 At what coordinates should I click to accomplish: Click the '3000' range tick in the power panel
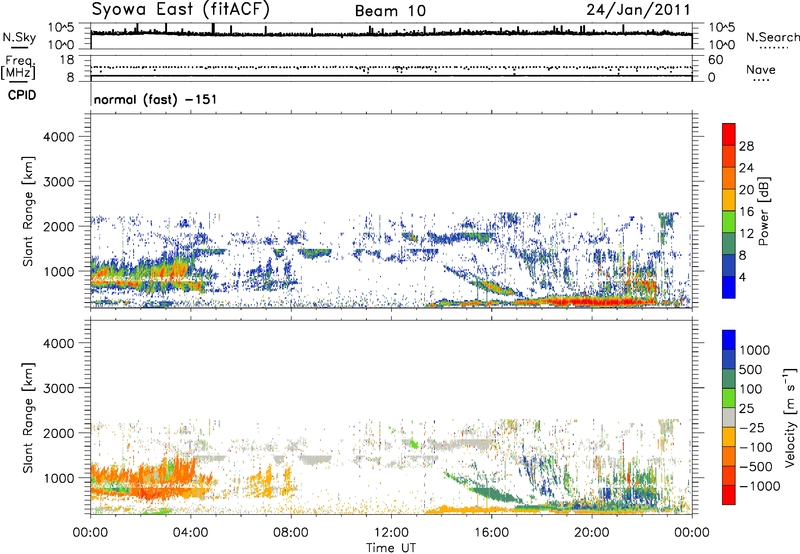[58, 182]
